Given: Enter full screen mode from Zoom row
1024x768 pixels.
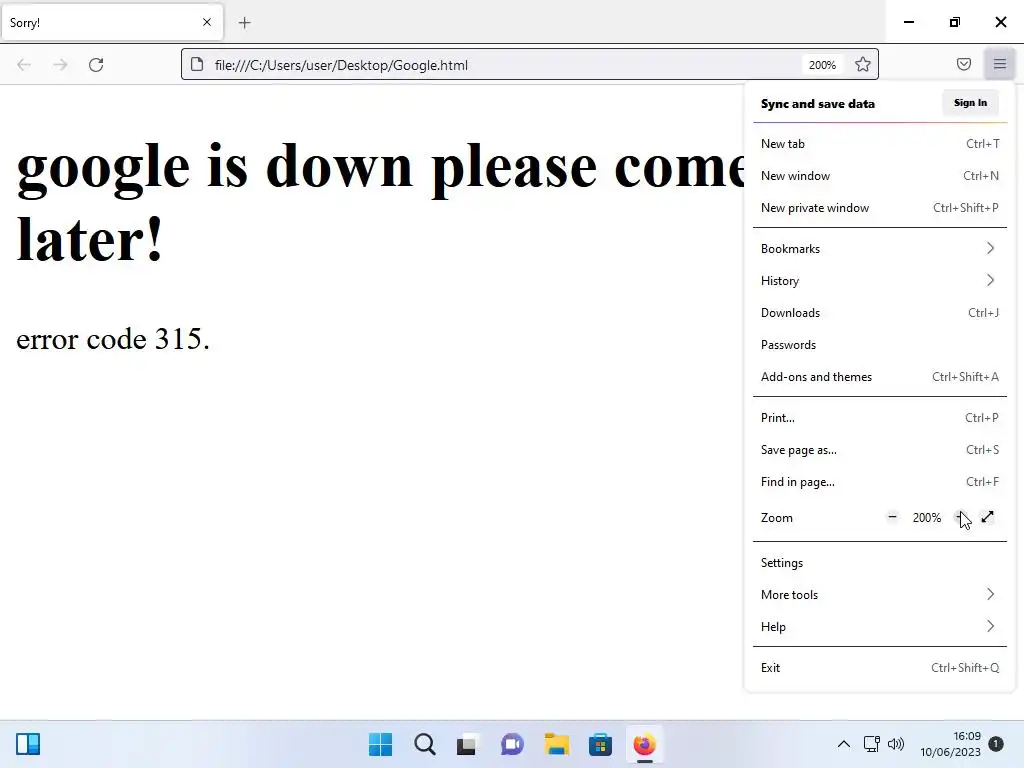Looking at the screenshot, I should coord(987,517).
